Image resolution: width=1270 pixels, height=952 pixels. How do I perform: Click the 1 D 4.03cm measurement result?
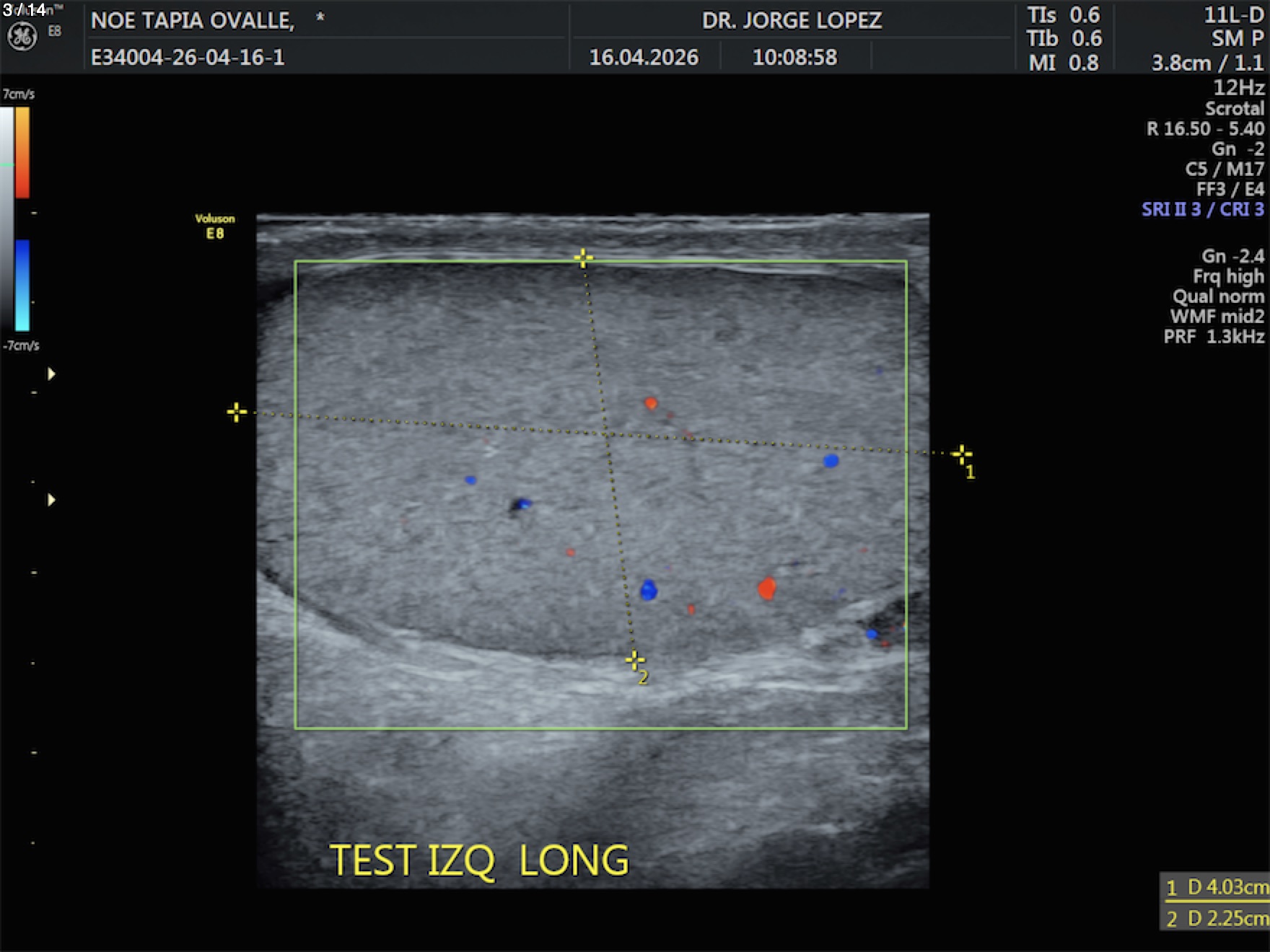1216,887
